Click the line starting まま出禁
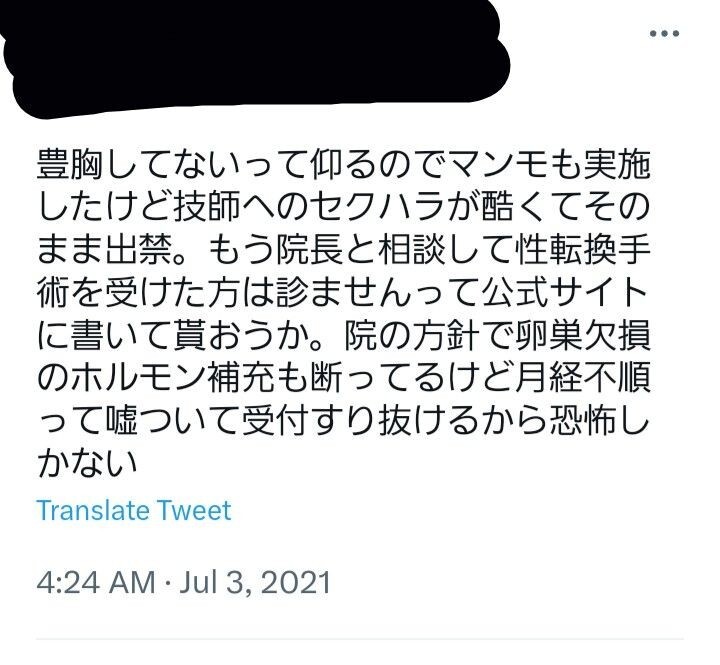720x665 pixels. tap(343, 249)
